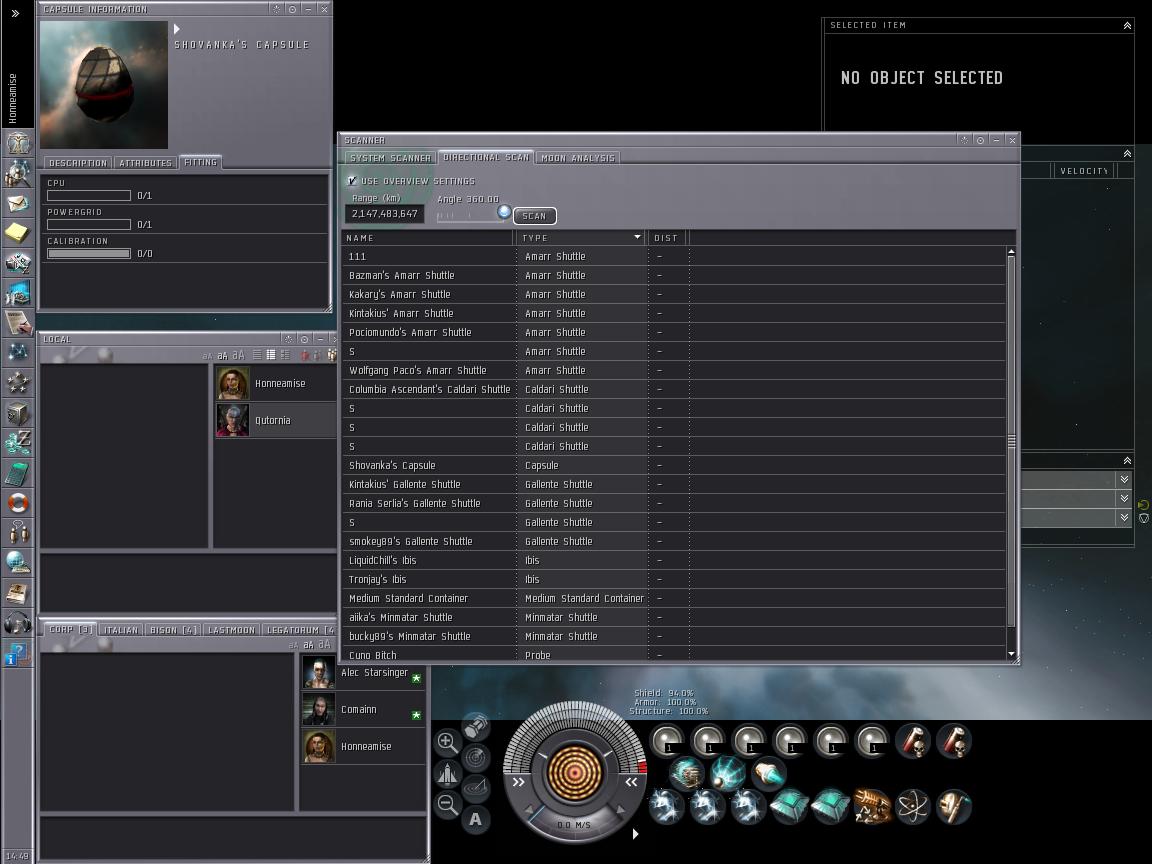Viewport: 1152px width, 864px height.
Task: Select the LiquidChill's Ibis result row
Action: (x=674, y=560)
